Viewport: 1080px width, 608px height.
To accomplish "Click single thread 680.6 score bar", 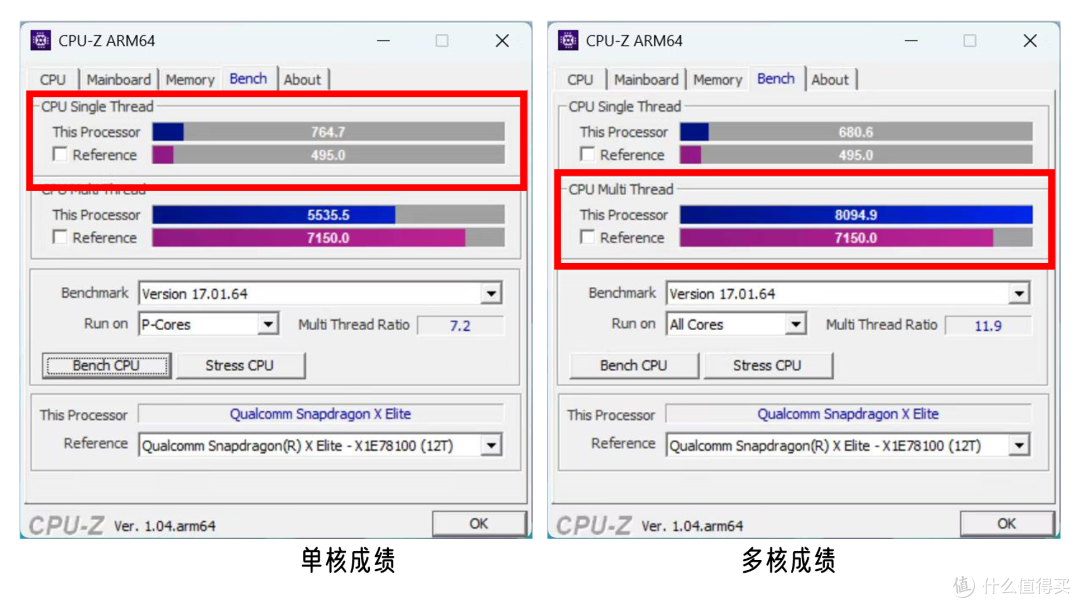I will tap(856, 132).
